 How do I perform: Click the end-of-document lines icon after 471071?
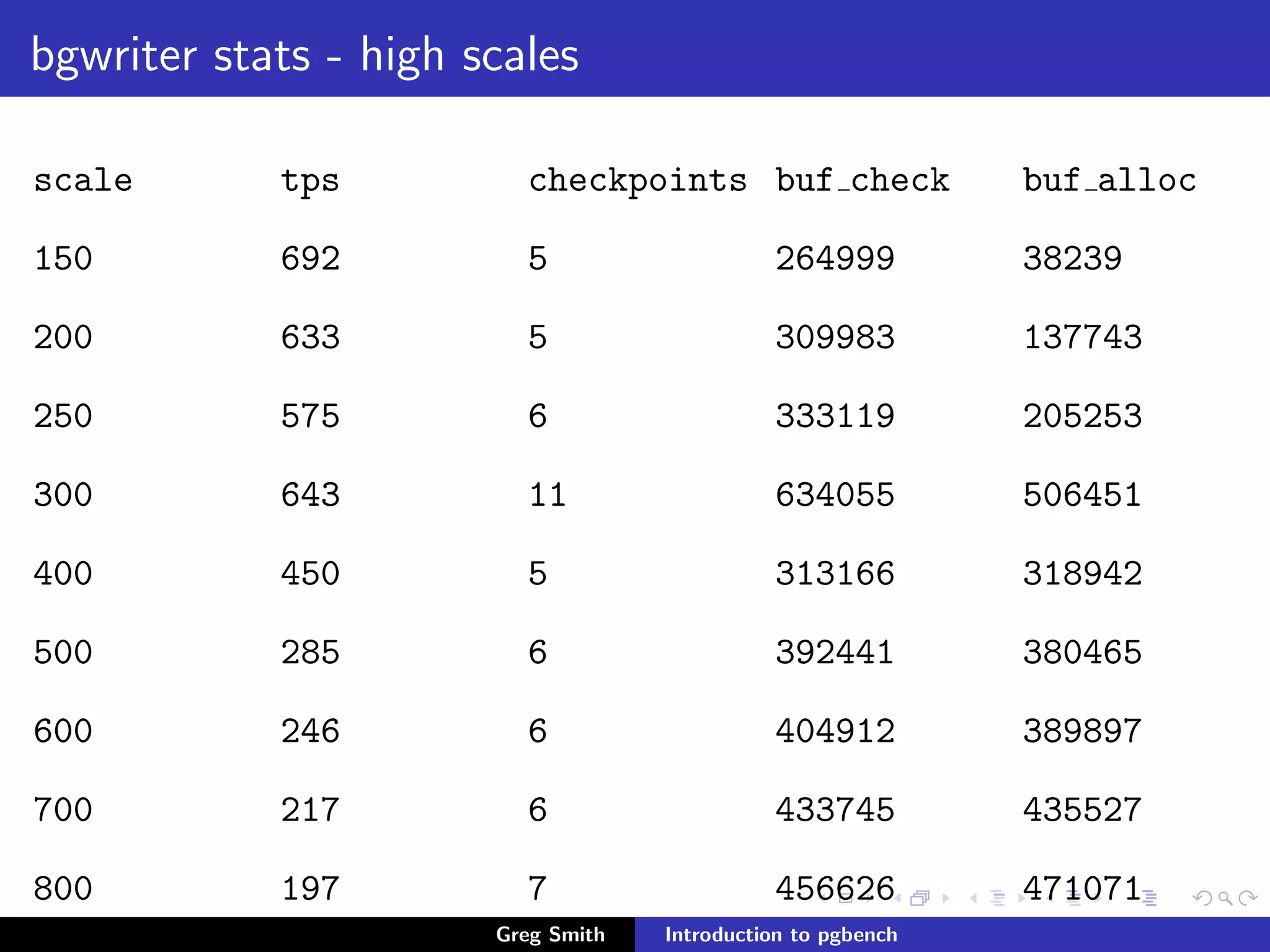click(x=1150, y=897)
